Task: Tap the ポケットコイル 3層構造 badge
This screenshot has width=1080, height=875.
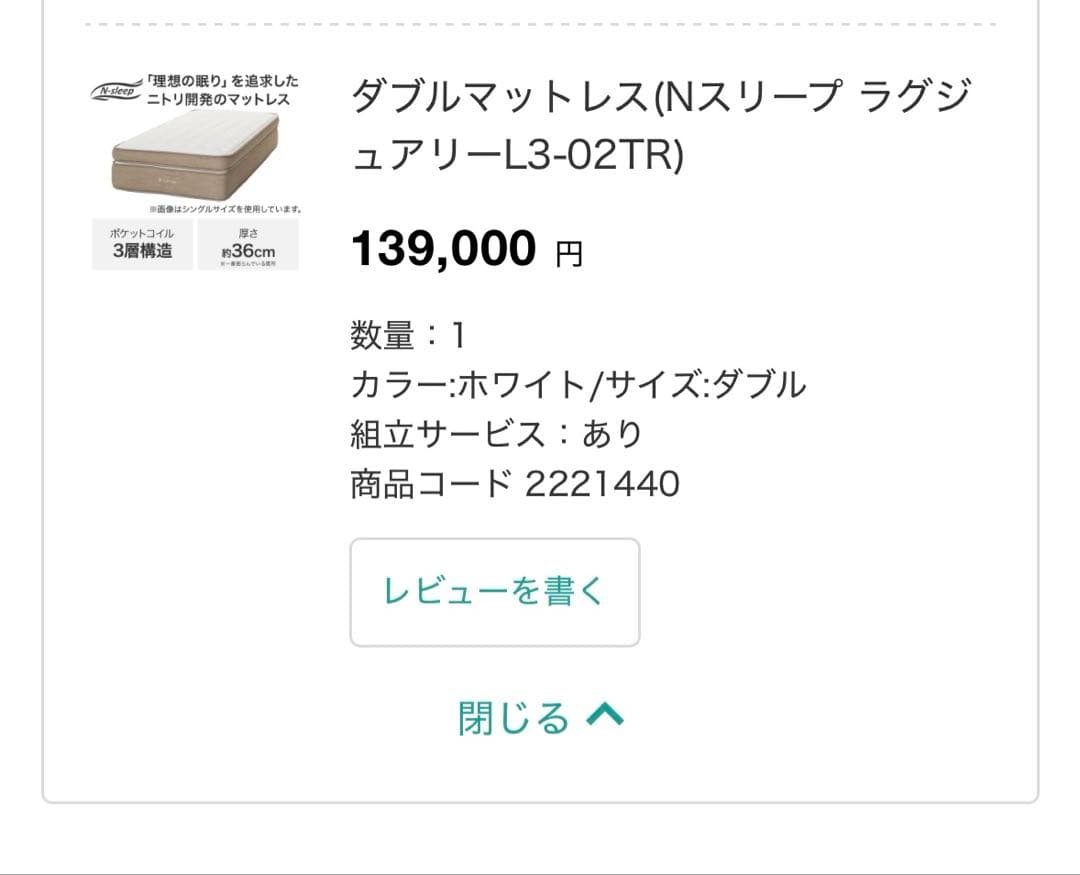Action: click(x=142, y=245)
